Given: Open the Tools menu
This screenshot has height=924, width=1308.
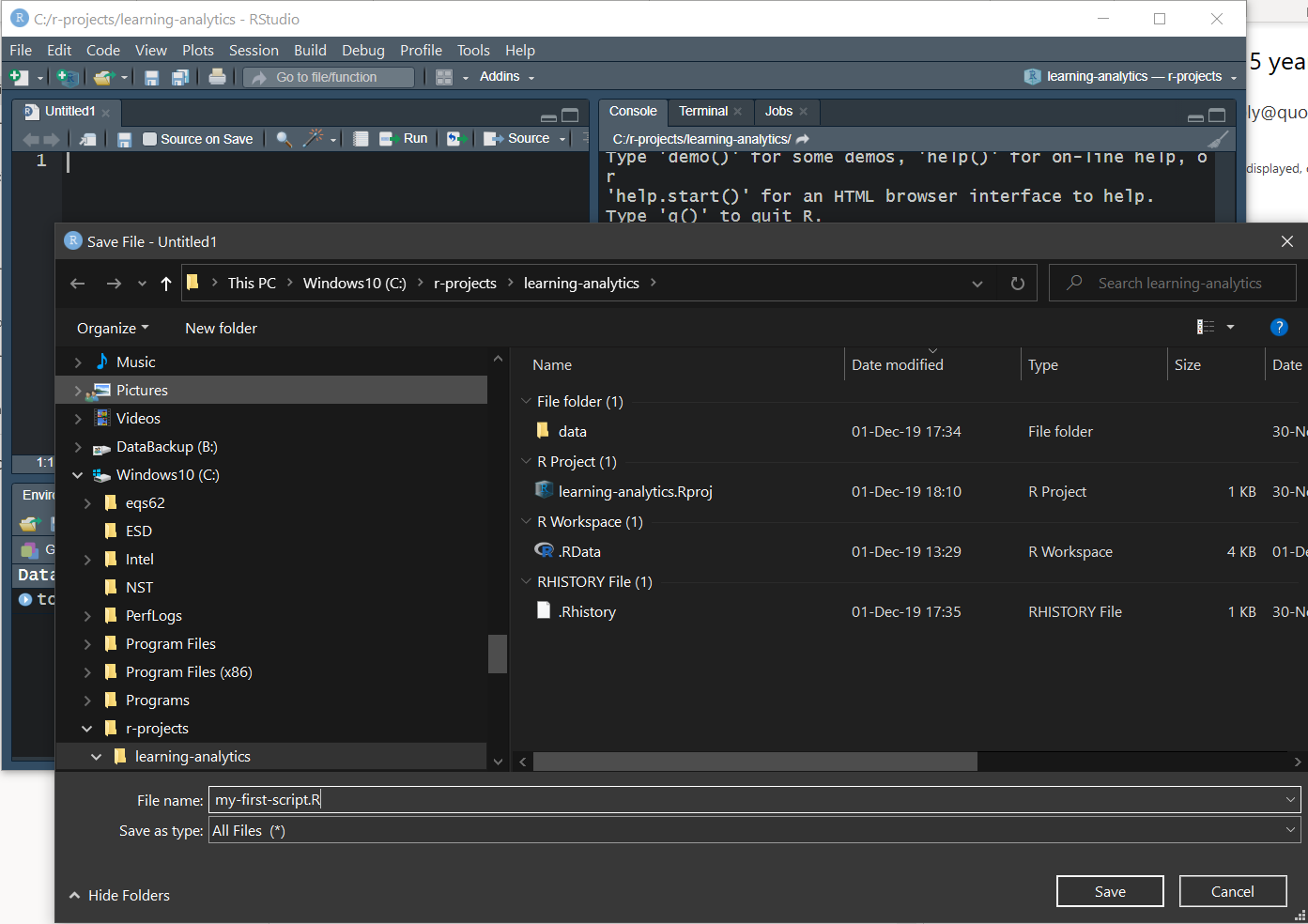Looking at the screenshot, I should click(473, 50).
